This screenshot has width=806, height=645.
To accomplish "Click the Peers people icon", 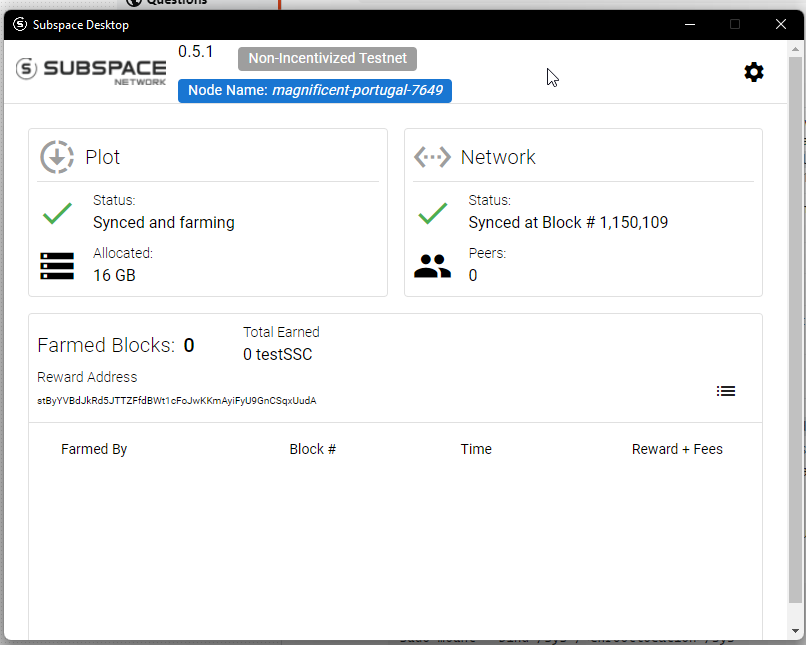I will 432,266.
